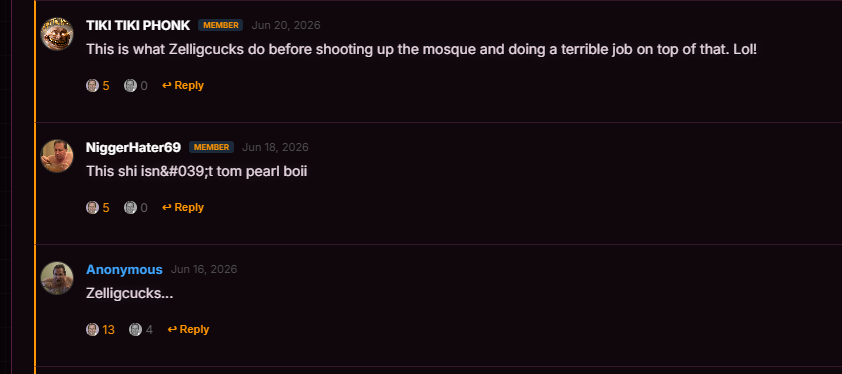Click the upvote icon on the Jun 18 comment

[x=92, y=207]
